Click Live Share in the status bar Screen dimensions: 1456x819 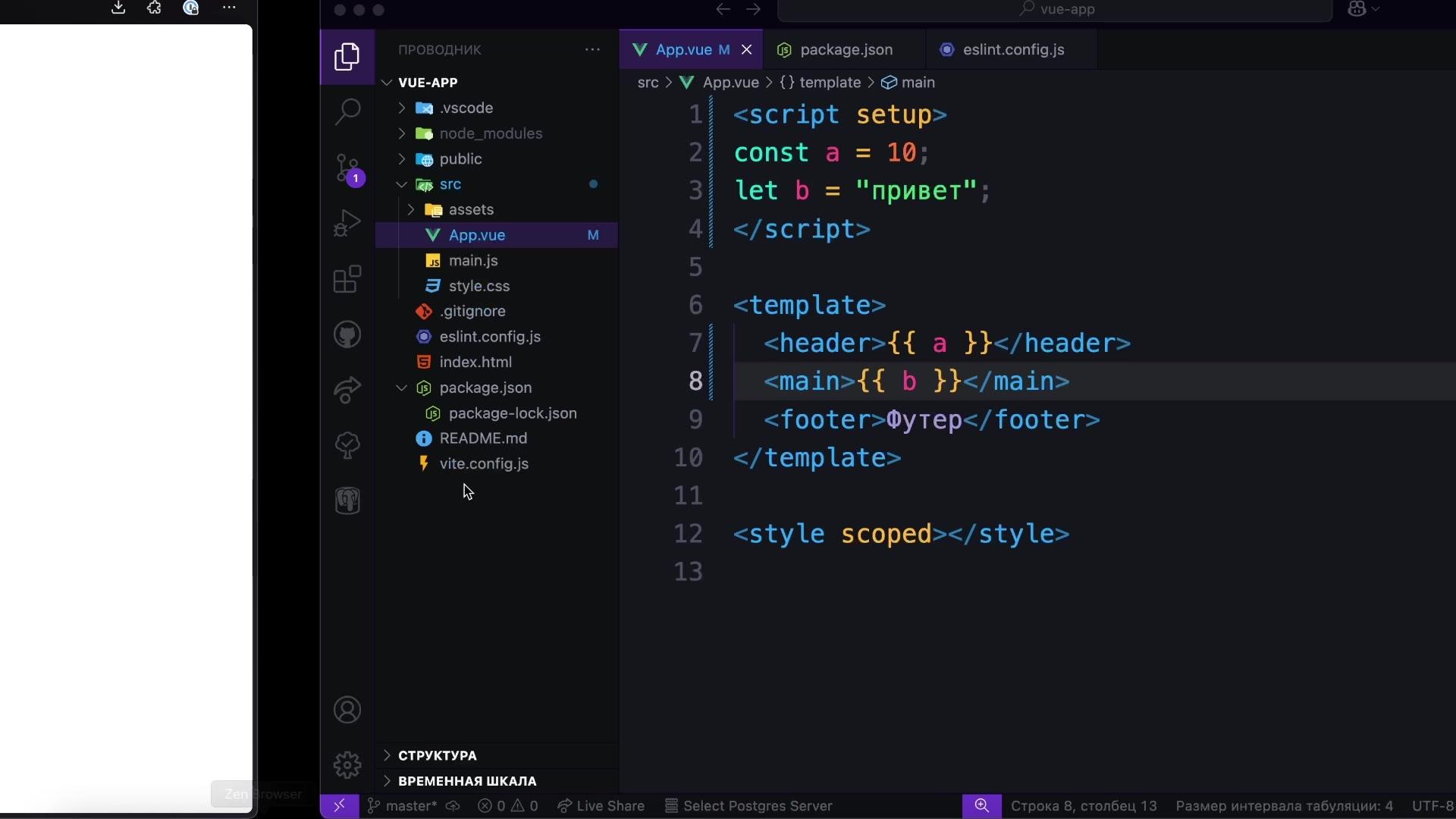point(601,805)
